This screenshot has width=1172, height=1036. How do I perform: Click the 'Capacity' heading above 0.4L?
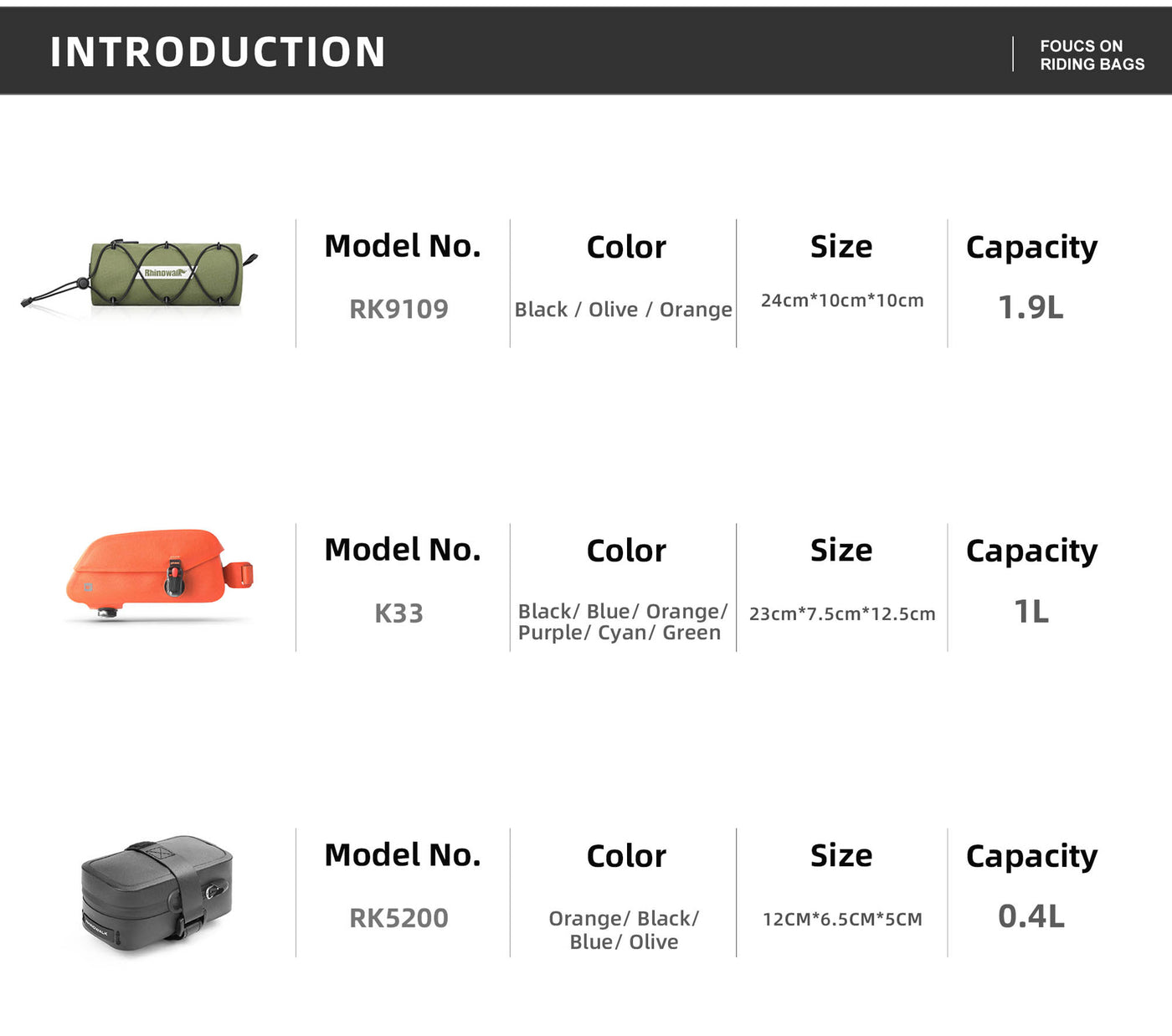[x=1031, y=858]
